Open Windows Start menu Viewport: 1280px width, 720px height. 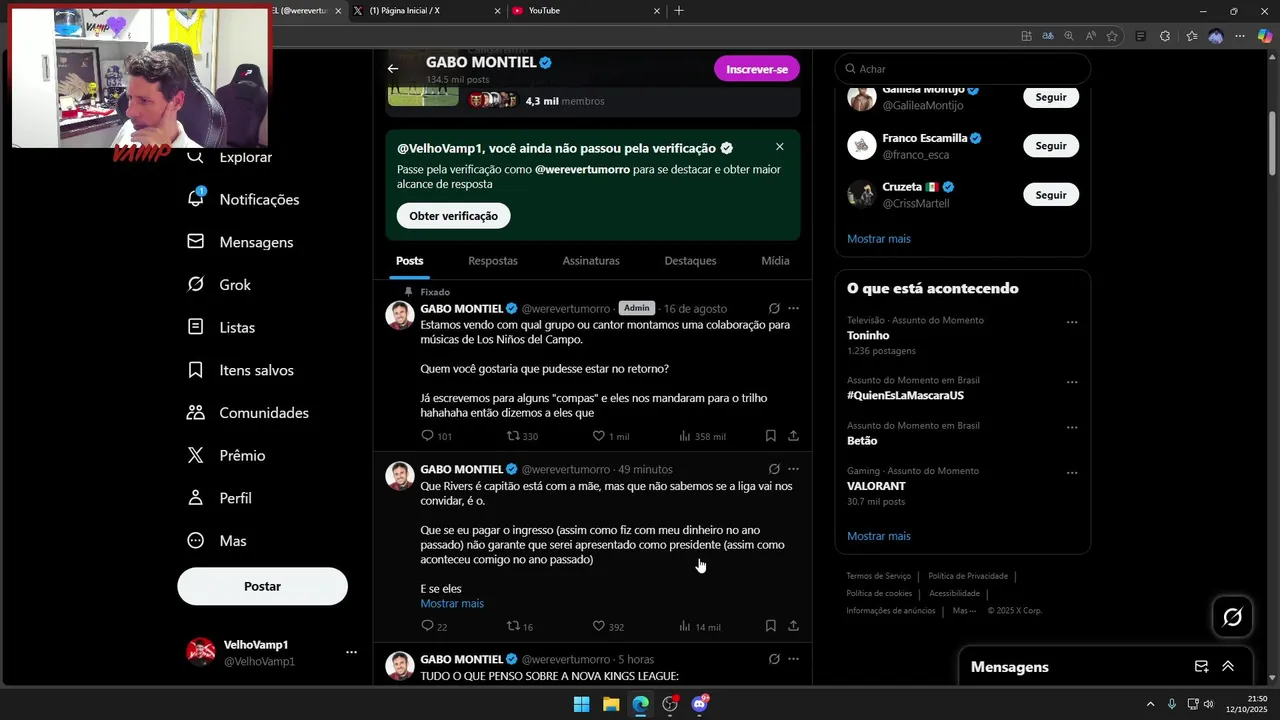click(581, 704)
